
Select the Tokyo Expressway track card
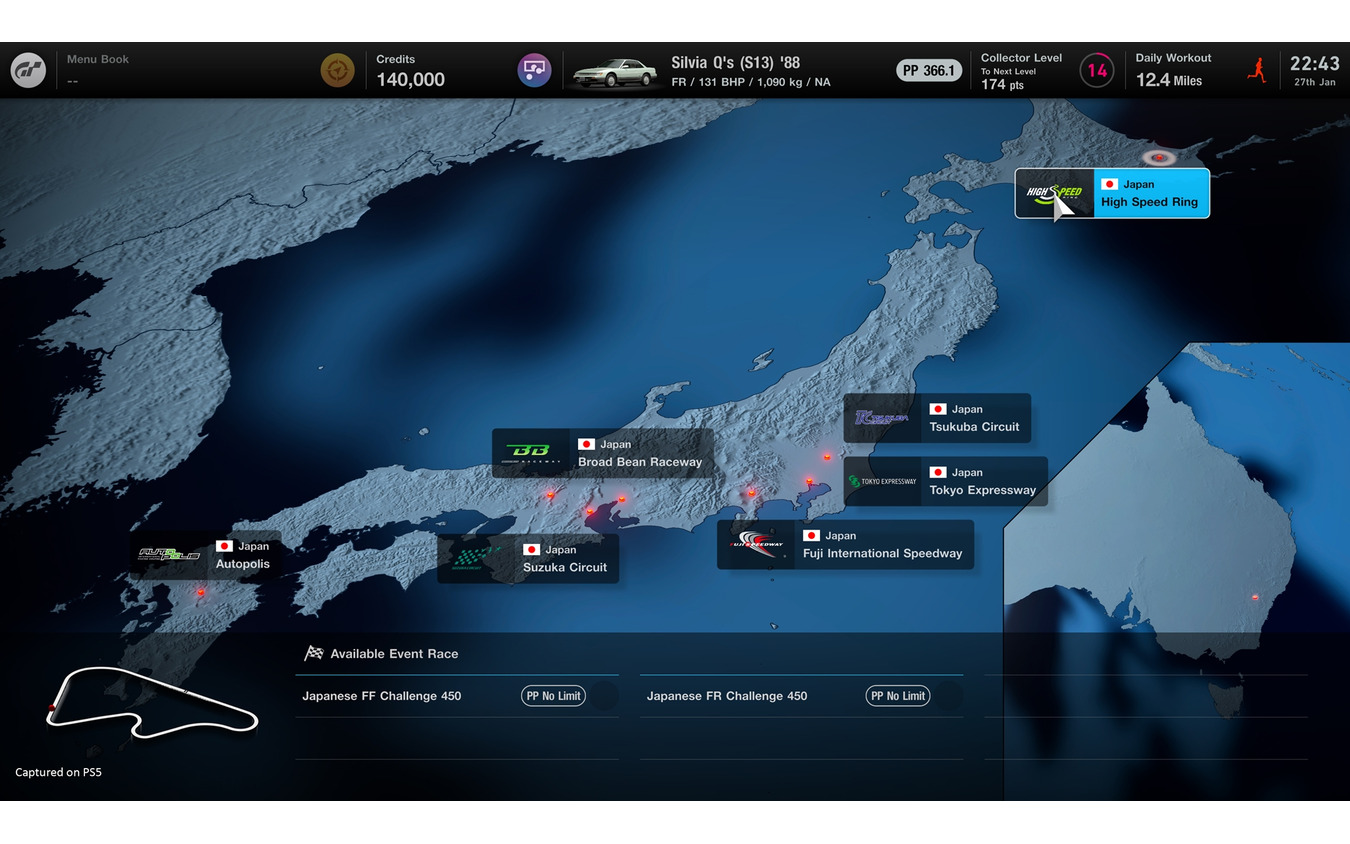click(x=946, y=481)
